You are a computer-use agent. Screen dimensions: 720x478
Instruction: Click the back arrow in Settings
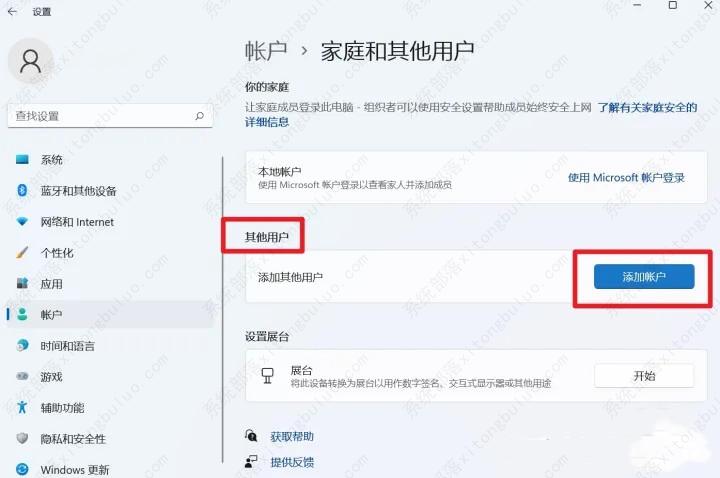pyautogui.click(x=12, y=11)
